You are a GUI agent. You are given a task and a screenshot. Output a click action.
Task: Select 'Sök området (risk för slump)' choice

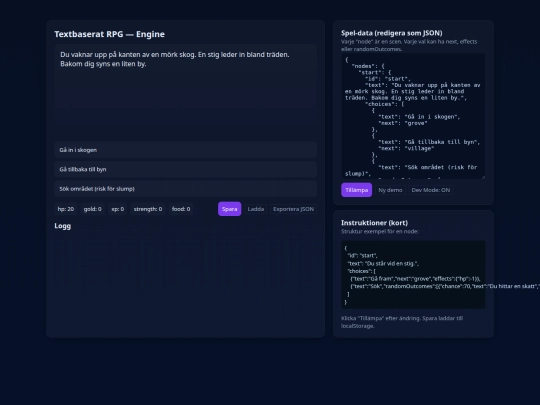(x=185, y=189)
